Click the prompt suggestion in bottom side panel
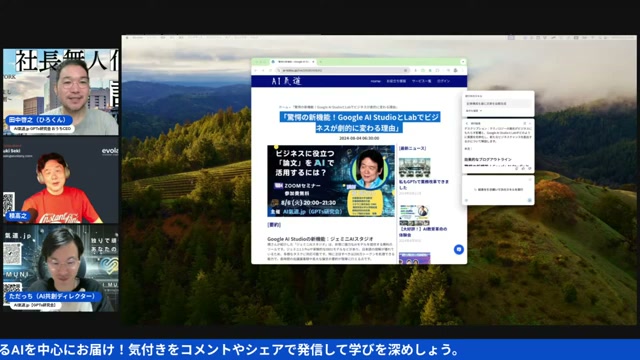Viewport: 640px width, 360px height. pyautogui.click(x=498, y=189)
